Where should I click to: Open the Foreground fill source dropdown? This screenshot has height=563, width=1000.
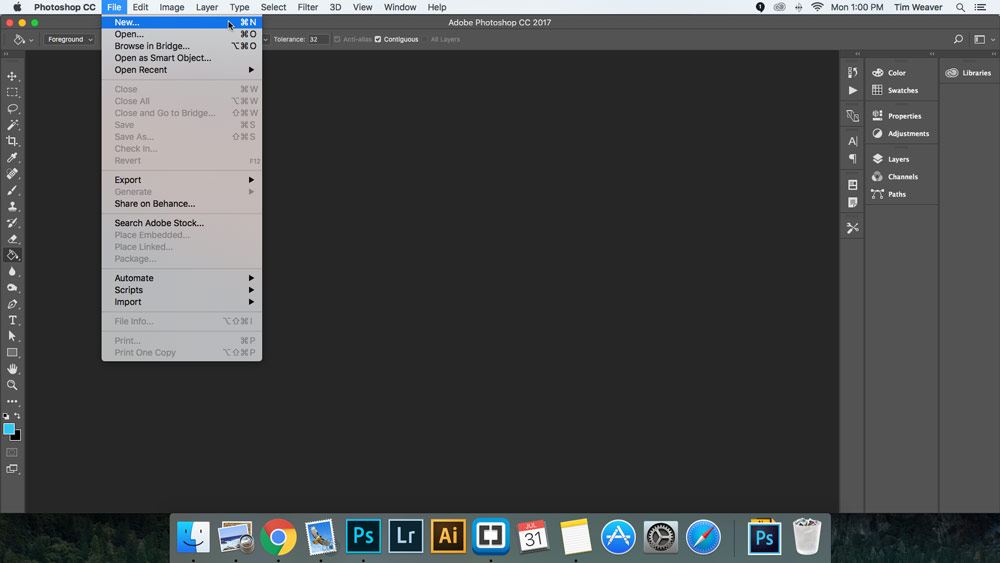click(x=70, y=40)
